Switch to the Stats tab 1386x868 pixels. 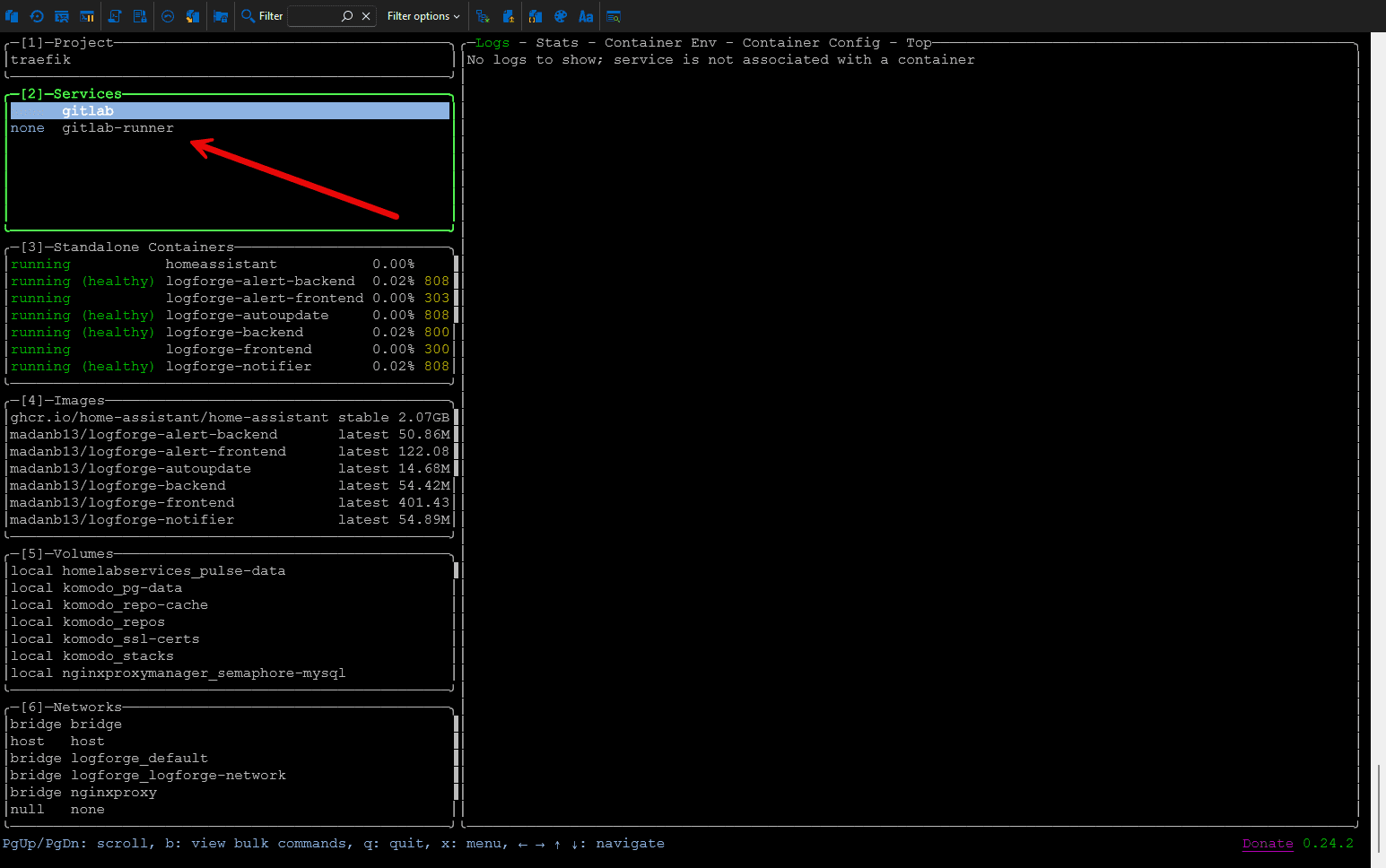coord(557,43)
